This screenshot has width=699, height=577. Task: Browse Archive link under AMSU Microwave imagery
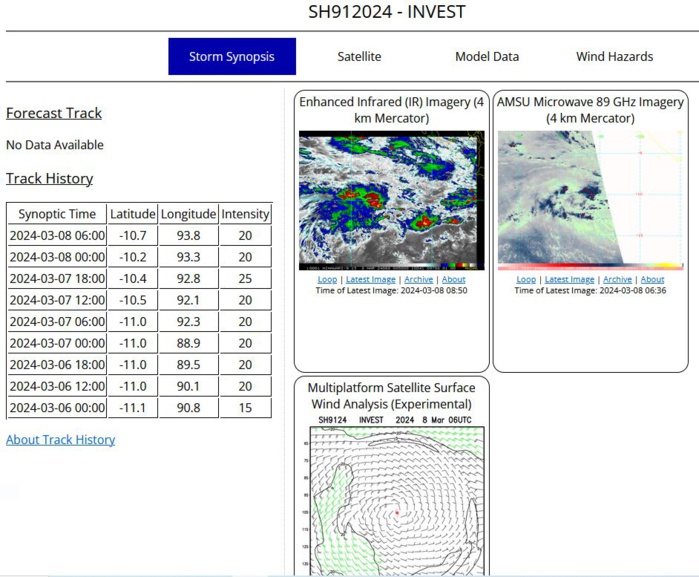tap(617, 280)
